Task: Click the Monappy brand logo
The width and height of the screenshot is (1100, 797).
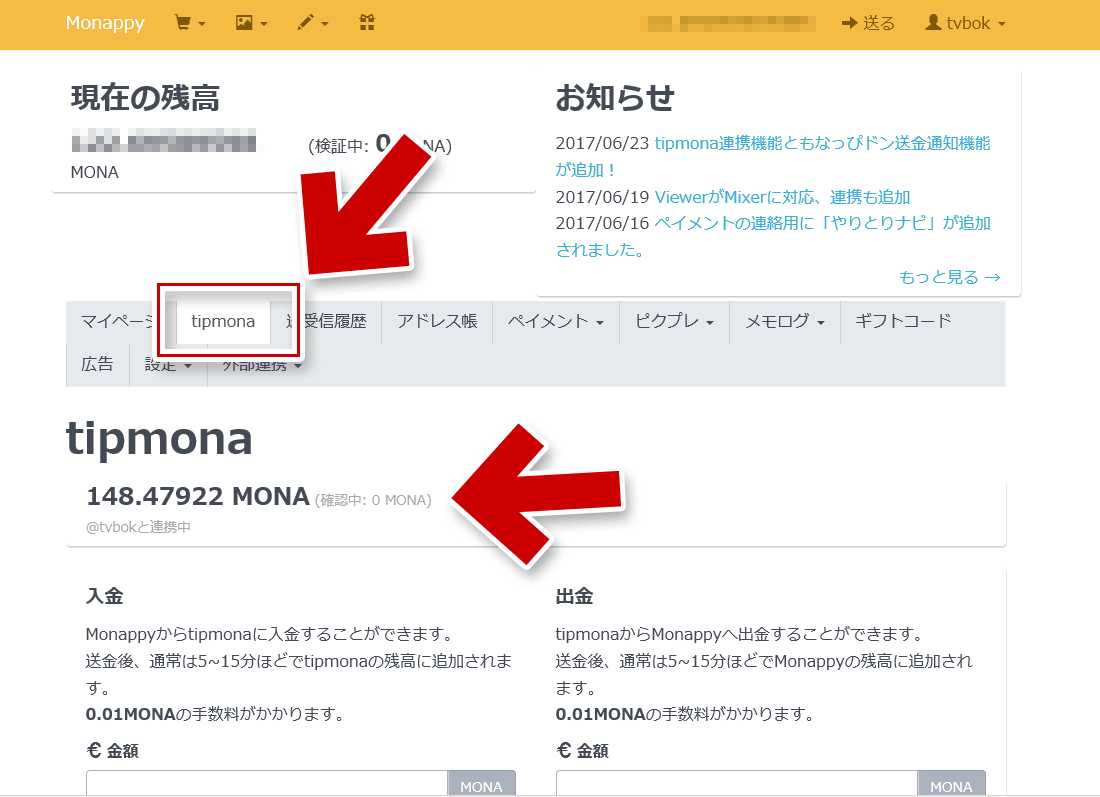Action: tap(105, 23)
